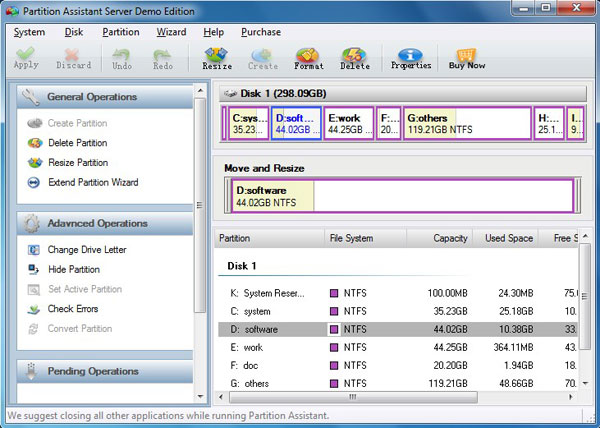Click the purple NTFS swatch for C: system
600x428 pixels.
click(x=335, y=311)
